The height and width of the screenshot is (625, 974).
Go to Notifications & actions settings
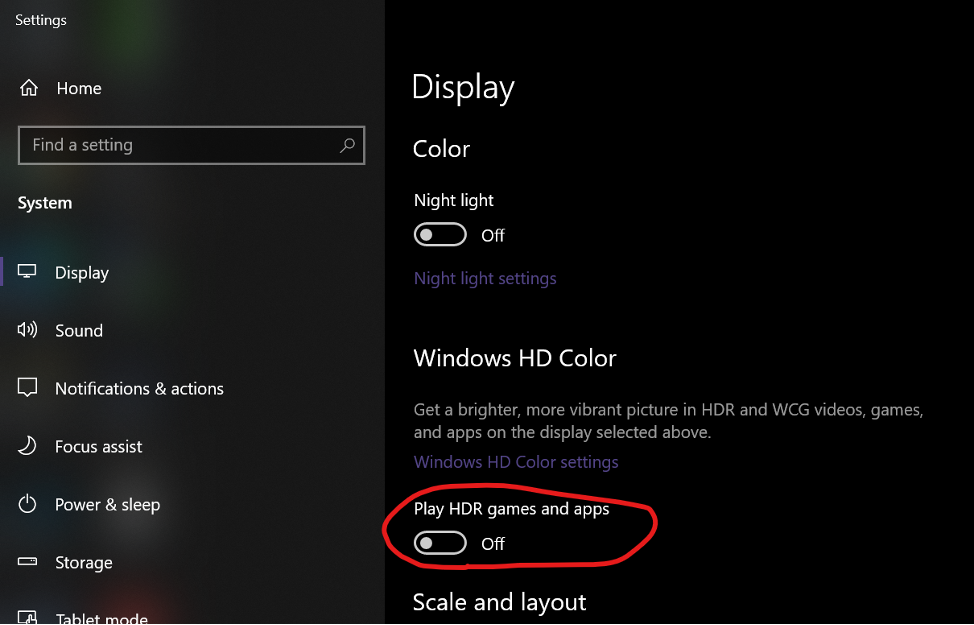point(139,388)
